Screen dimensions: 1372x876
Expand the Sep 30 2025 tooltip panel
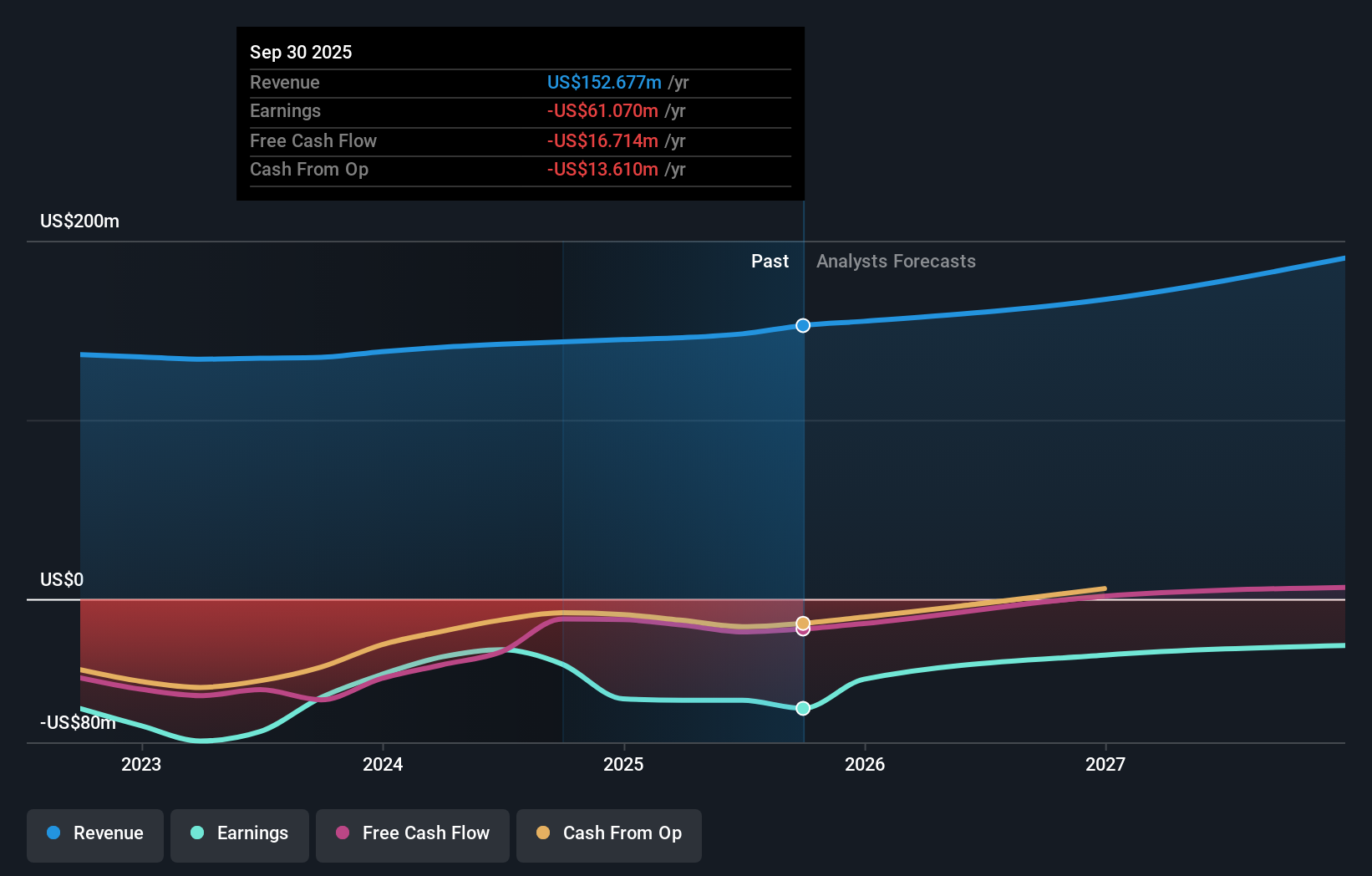pyautogui.click(x=520, y=113)
